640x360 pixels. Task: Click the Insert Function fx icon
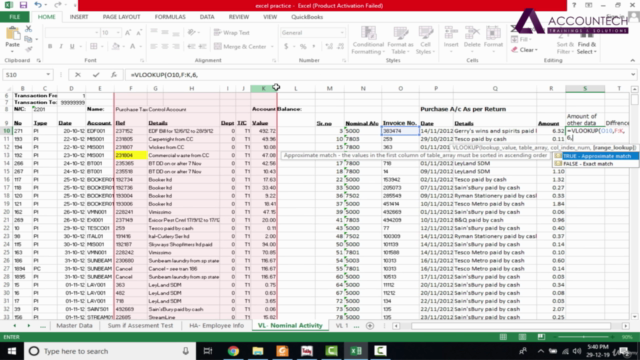pyautogui.click(x=114, y=75)
